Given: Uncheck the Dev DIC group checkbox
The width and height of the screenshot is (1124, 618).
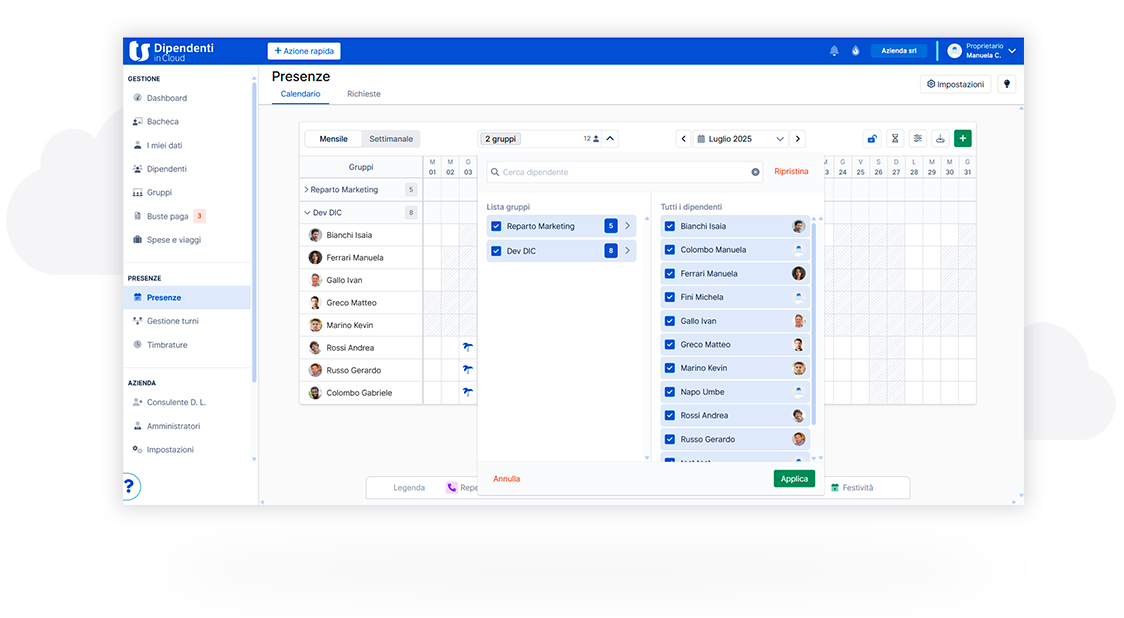Looking at the screenshot, I should (496, 251).
